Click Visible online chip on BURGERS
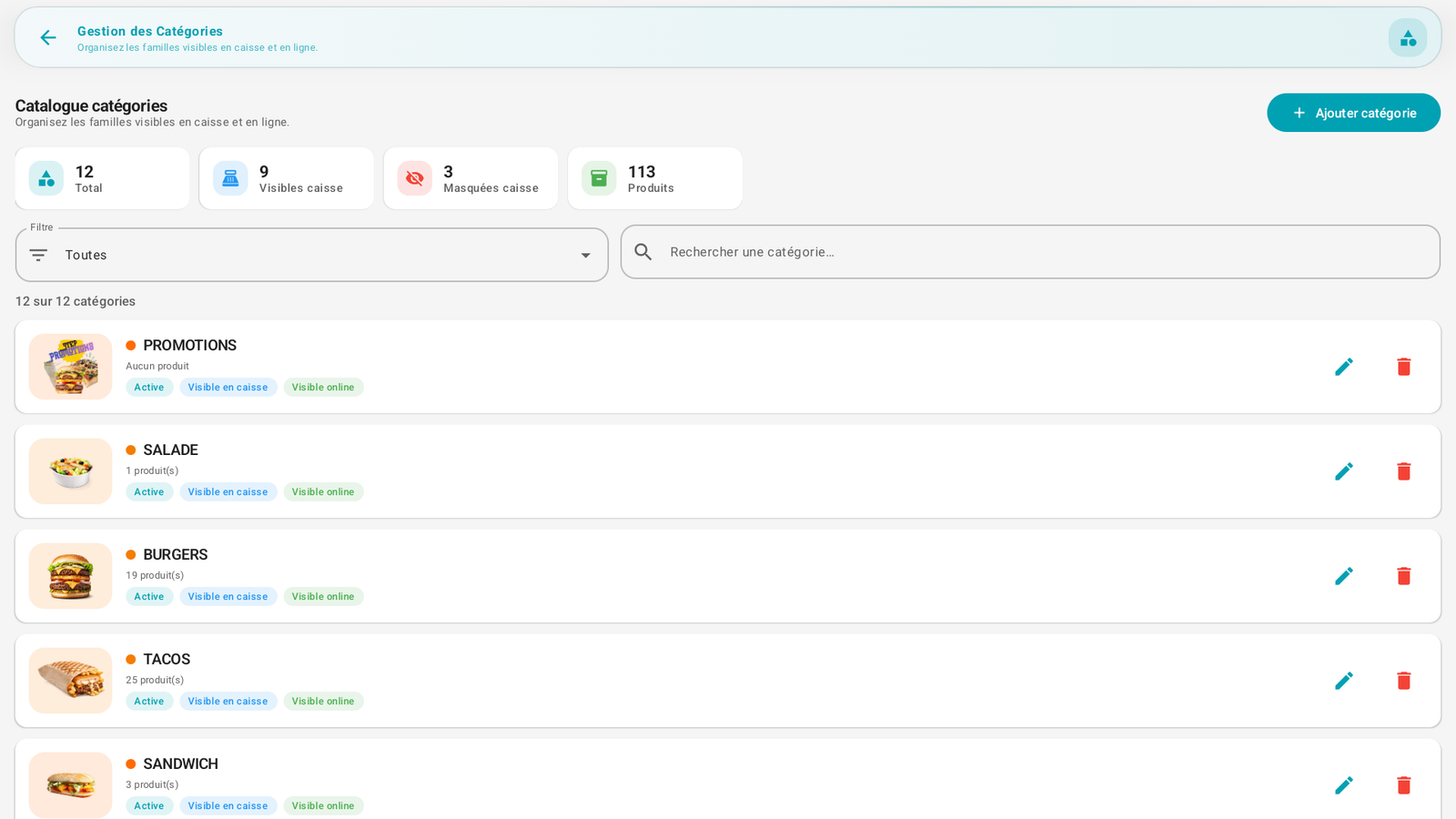 click(x=323, y=597)
